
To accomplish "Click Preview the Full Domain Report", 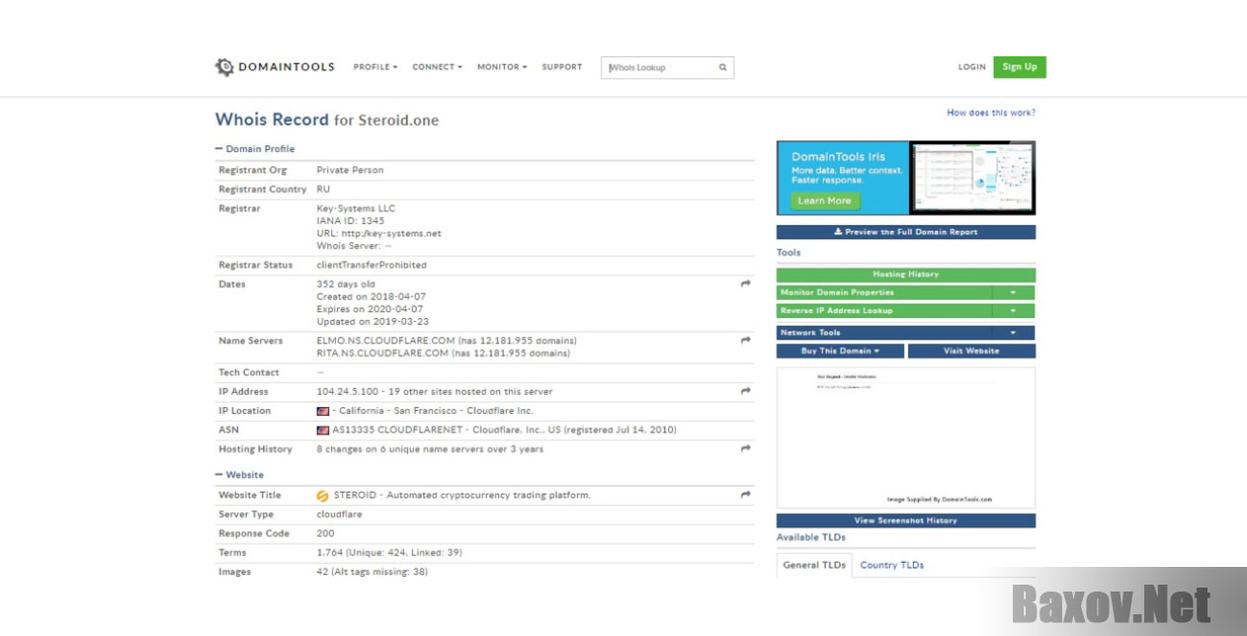I will point(906,232).
